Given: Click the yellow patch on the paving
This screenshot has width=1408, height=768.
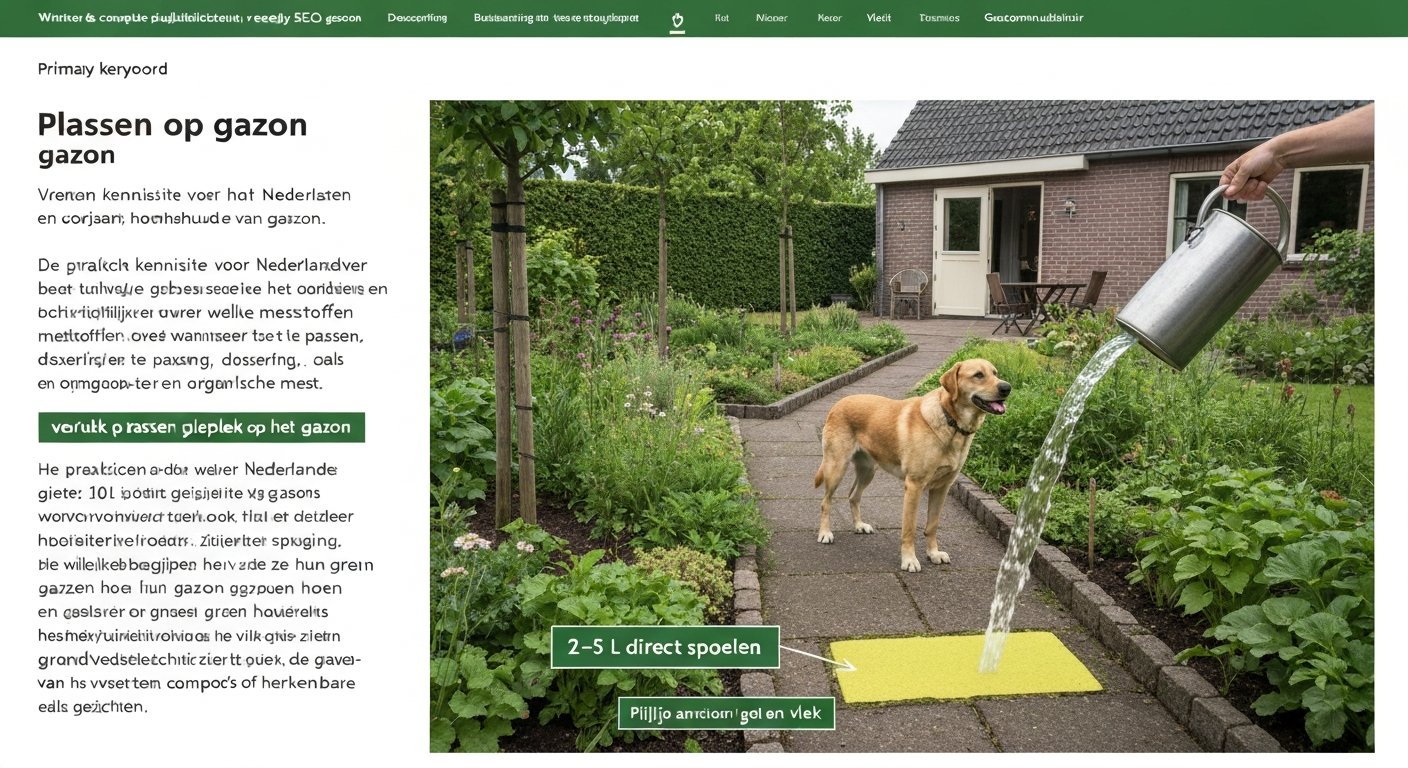Looking at the screenshot, I should [x=965, y=666].
